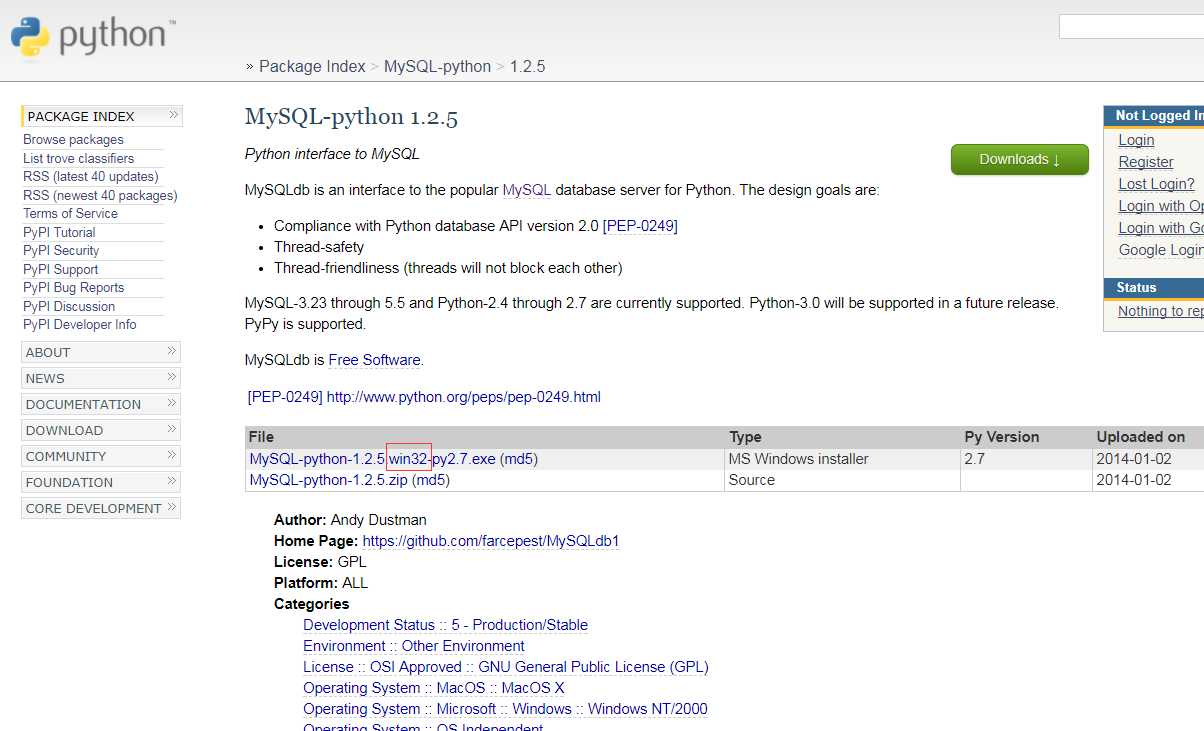Image resolution: width=1204 pixels, height=731 pixels.
Task: Open RSS (latest 40 updates) feed
Action: click(90, 177)
